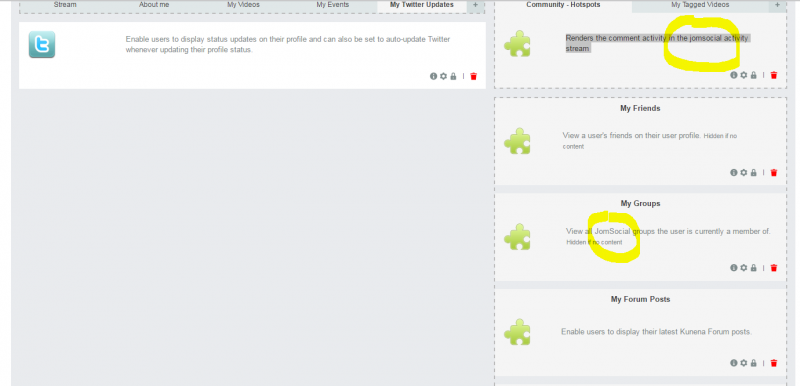The height and width of the screenshot is (386, 800).
Task: Switch to the My Tagged Videos tab
Action: (700, 5)
